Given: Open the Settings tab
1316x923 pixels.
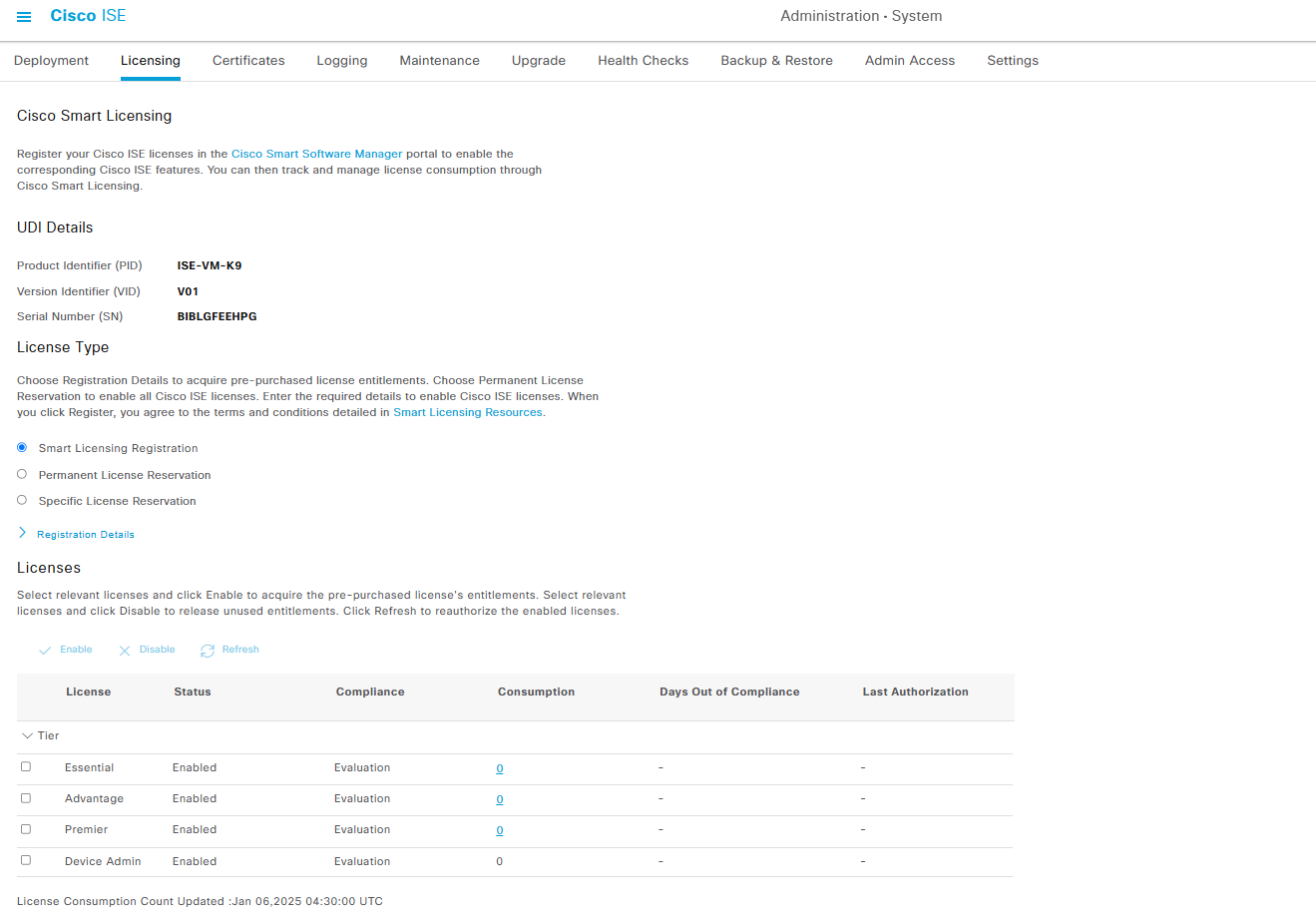Looking at the screenshot, I should click(1013, 61).
